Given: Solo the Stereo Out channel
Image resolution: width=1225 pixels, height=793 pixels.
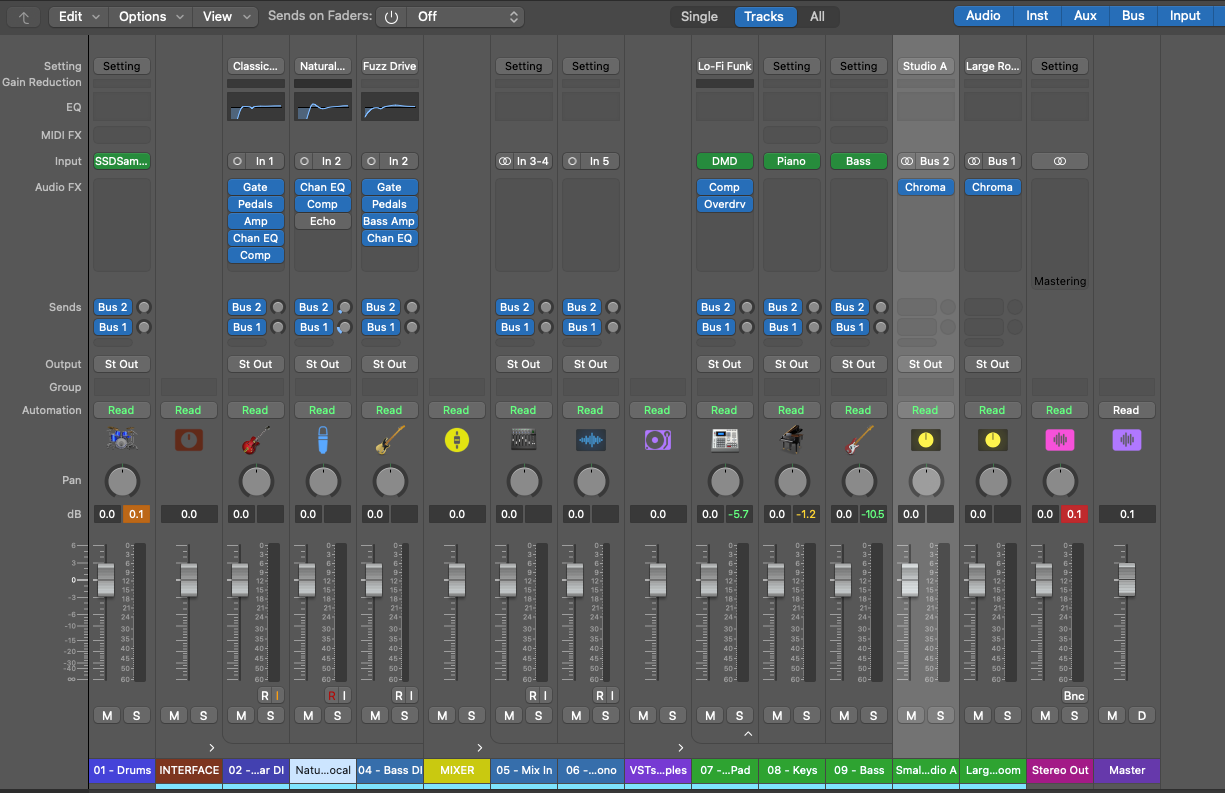Looking at the screenshot, I should coord(1074,715).
